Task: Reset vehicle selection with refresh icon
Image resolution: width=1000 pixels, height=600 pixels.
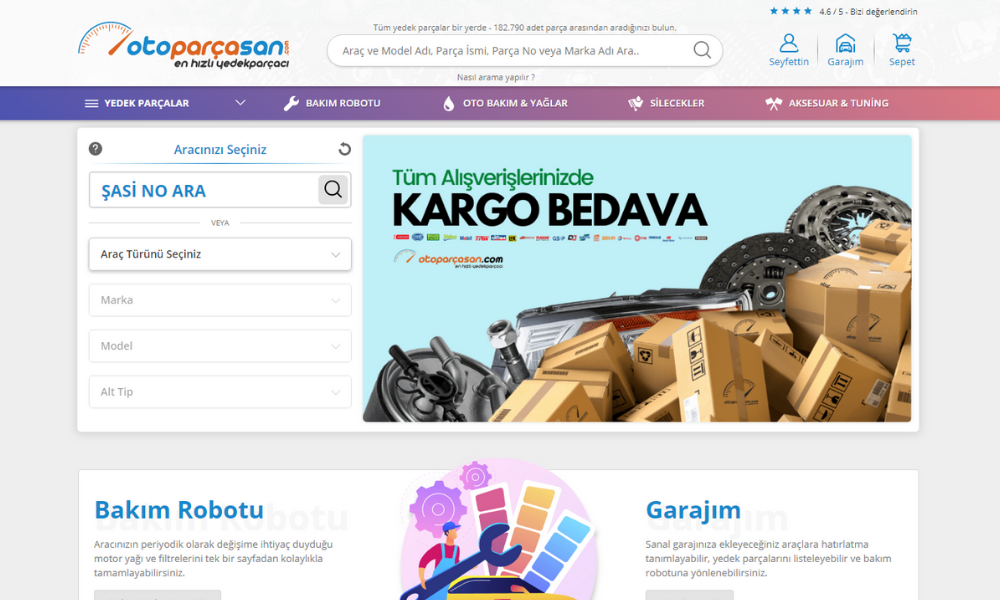Action: pyautogui.click(x=344, y=149)
